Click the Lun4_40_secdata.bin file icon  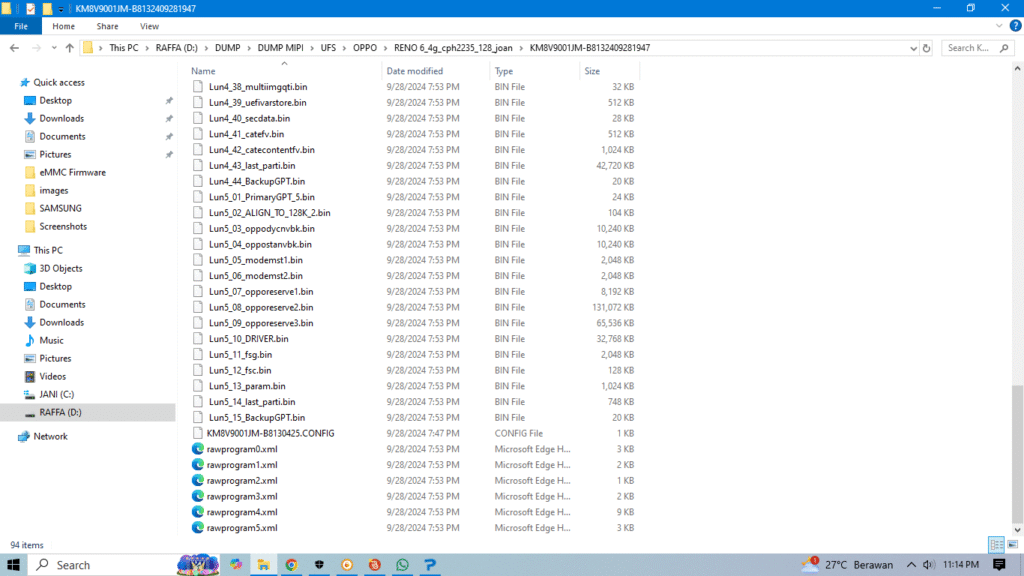(x=197, y=118)
